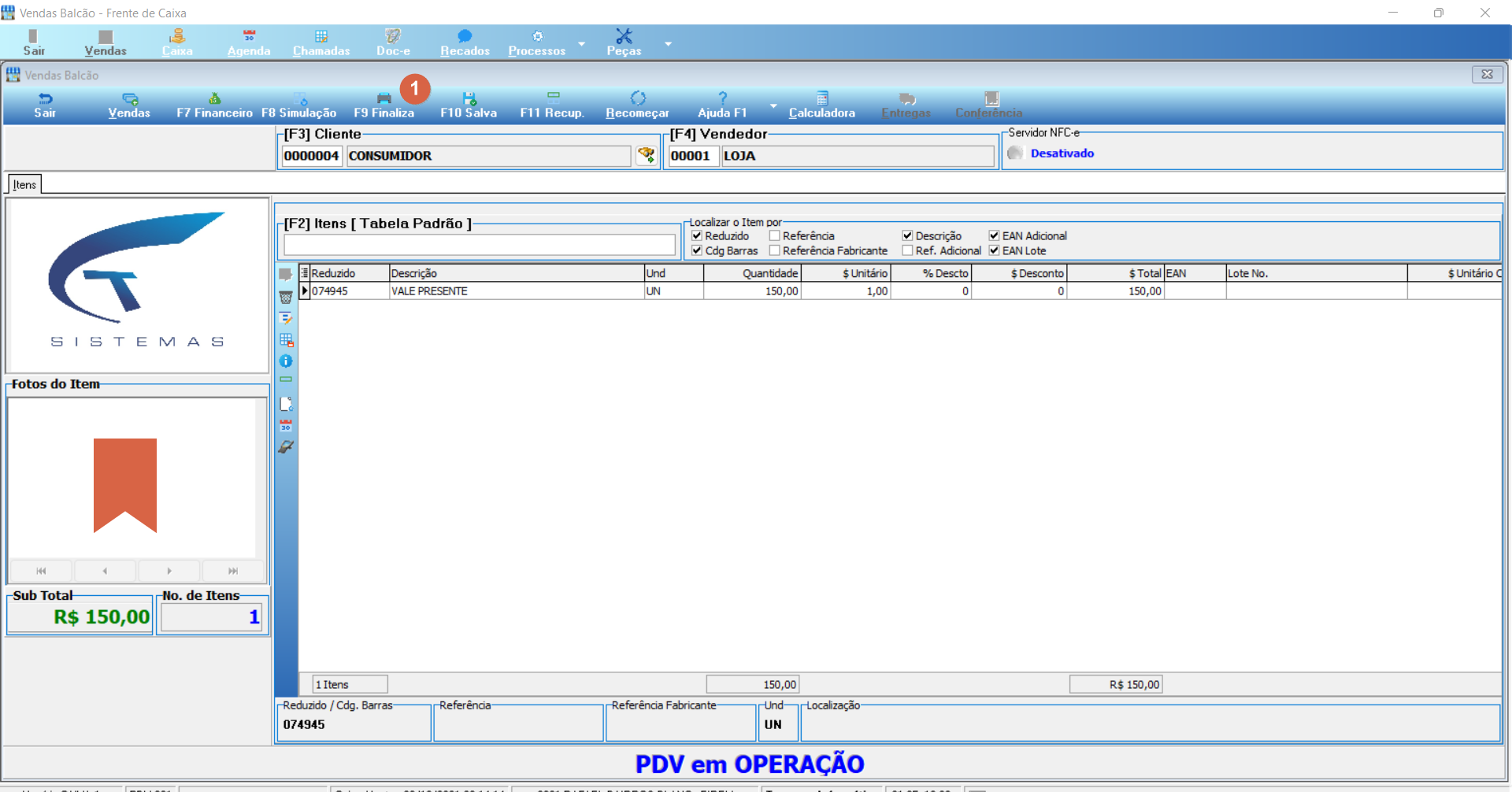Open the Recados messages module
This screenshot has height=792, width=1512.
click(465, 43)
